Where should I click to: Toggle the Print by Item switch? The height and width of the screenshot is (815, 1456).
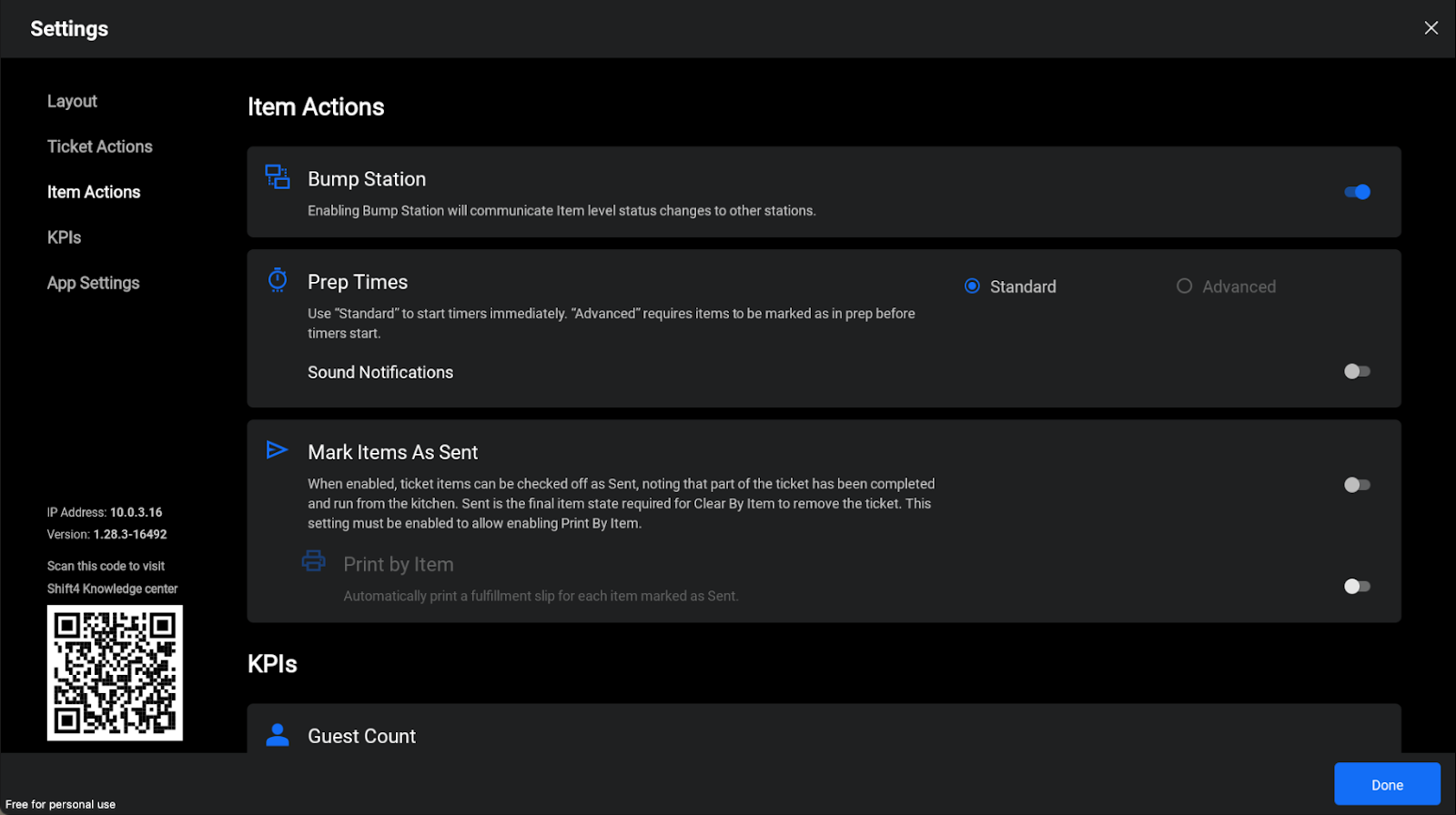(x=1357, y=586)
